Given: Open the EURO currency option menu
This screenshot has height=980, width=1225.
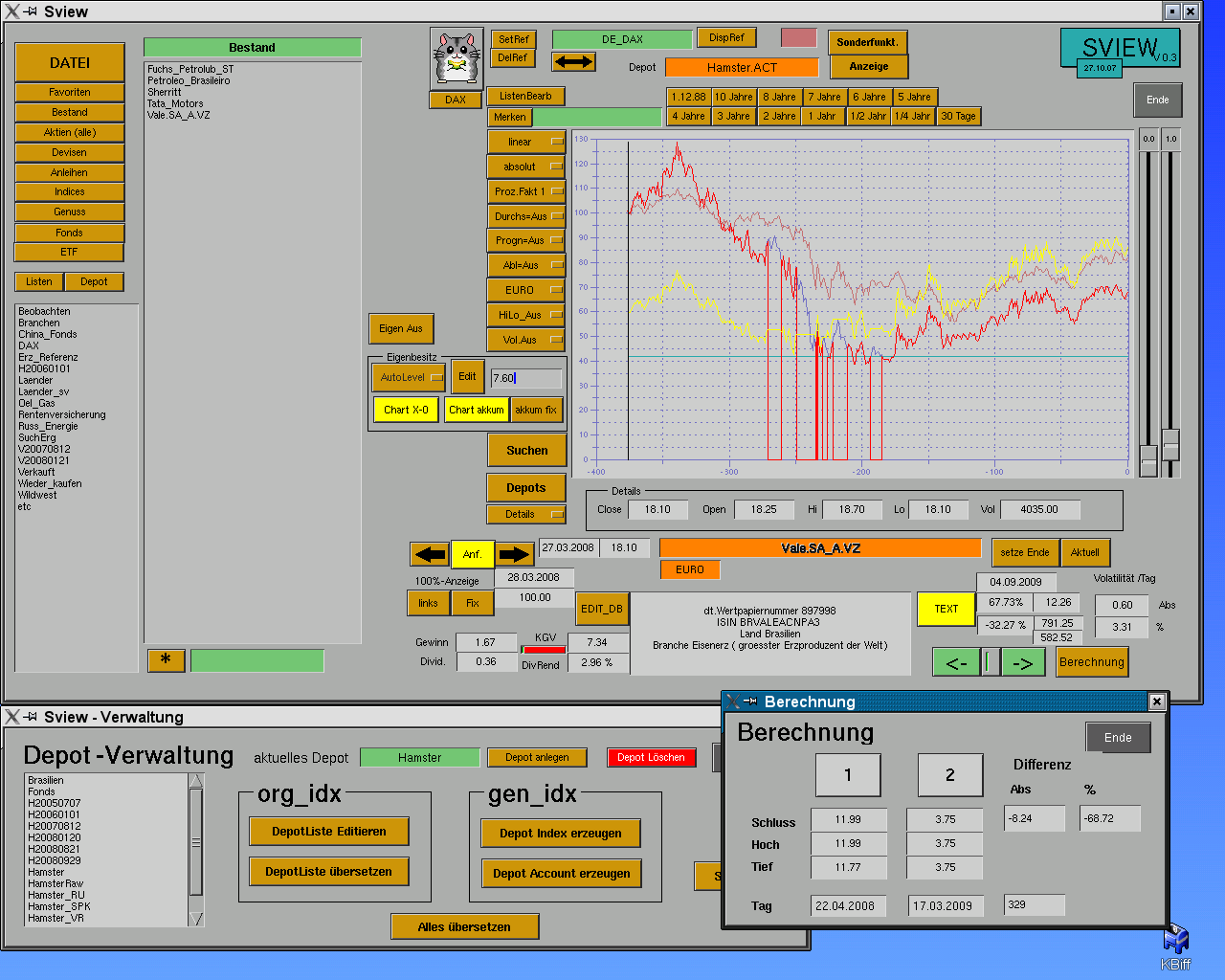Looking at the screenshot, I should 525,290.
